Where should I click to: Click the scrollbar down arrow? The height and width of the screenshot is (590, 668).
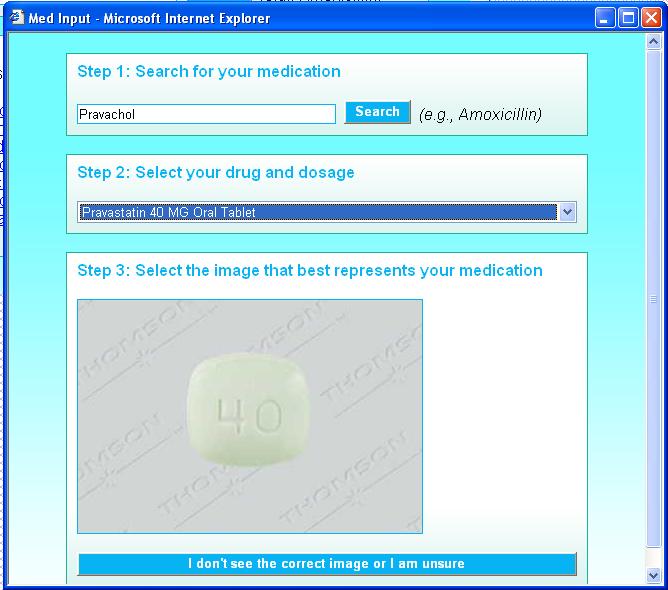click(654, 575)
